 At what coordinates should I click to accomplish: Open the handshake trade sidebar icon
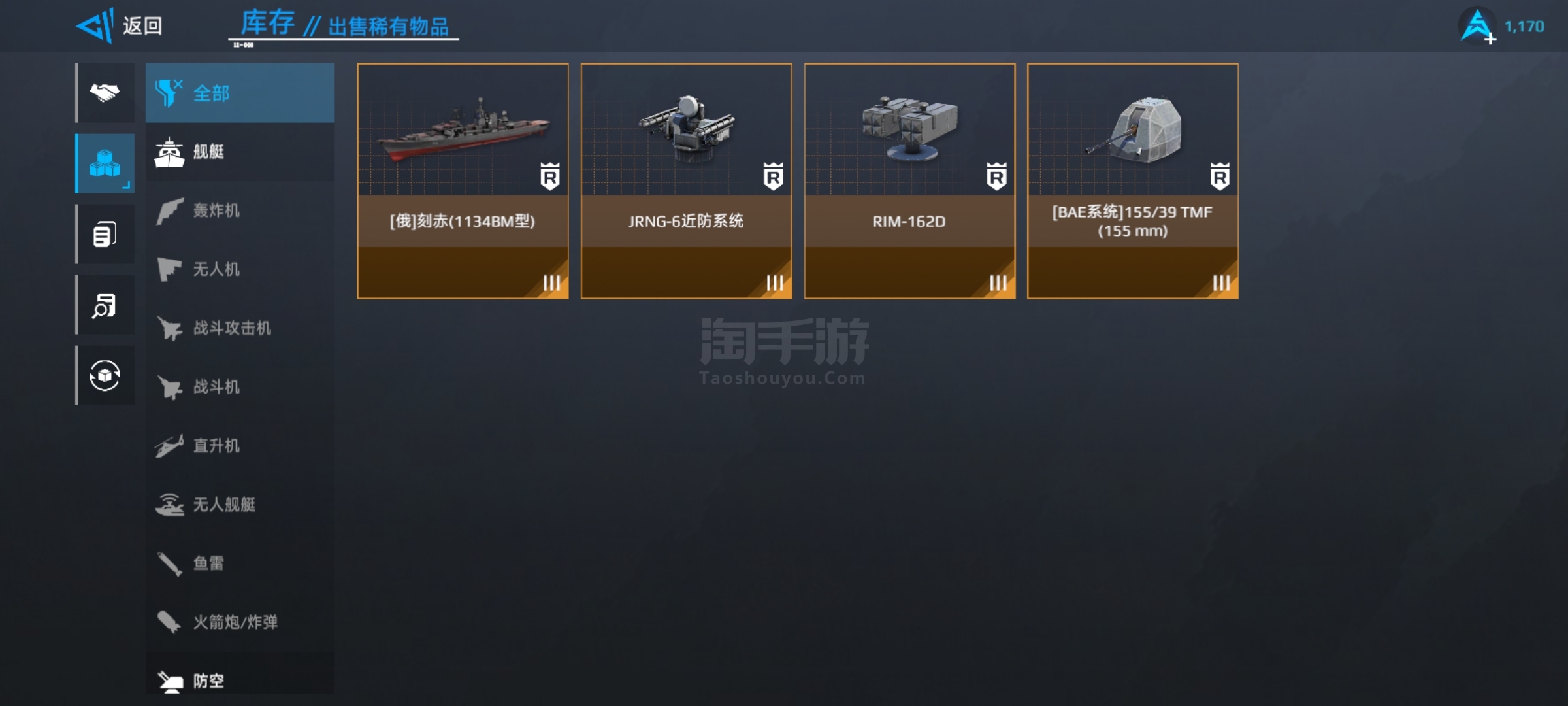click(105, 93)
